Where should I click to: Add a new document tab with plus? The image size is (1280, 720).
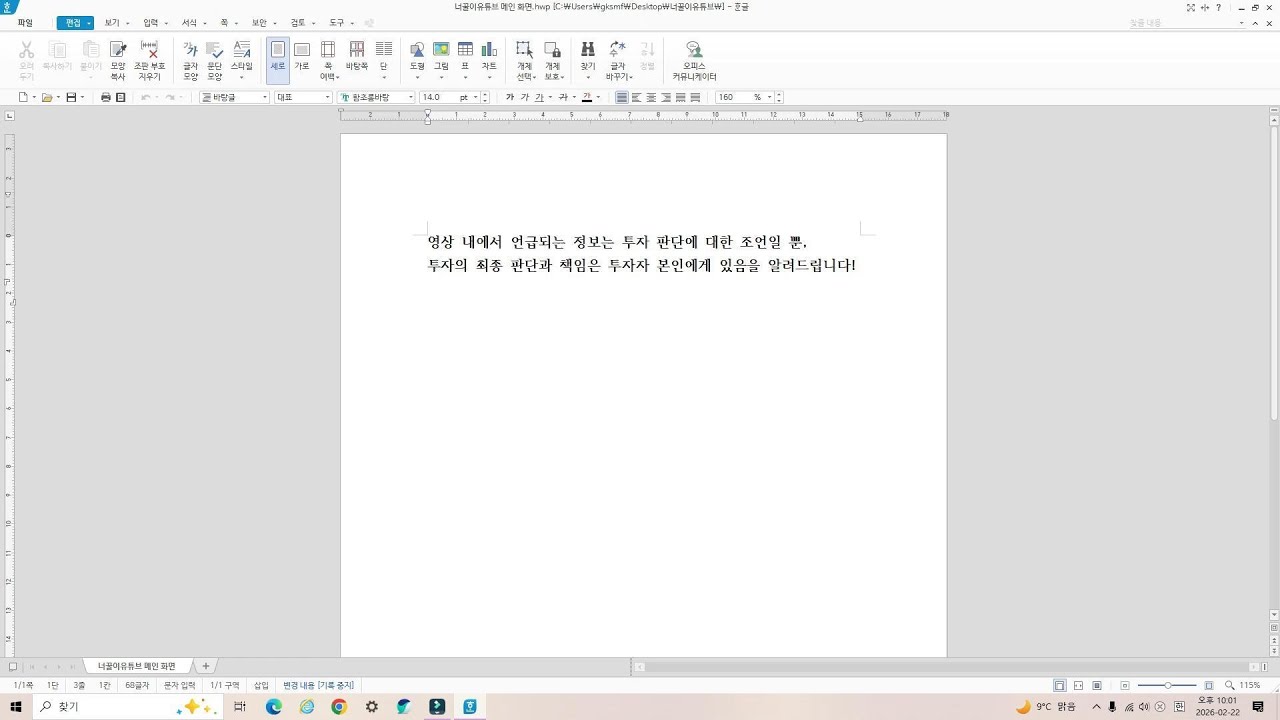pyautogui.click(x=206, y=666)
